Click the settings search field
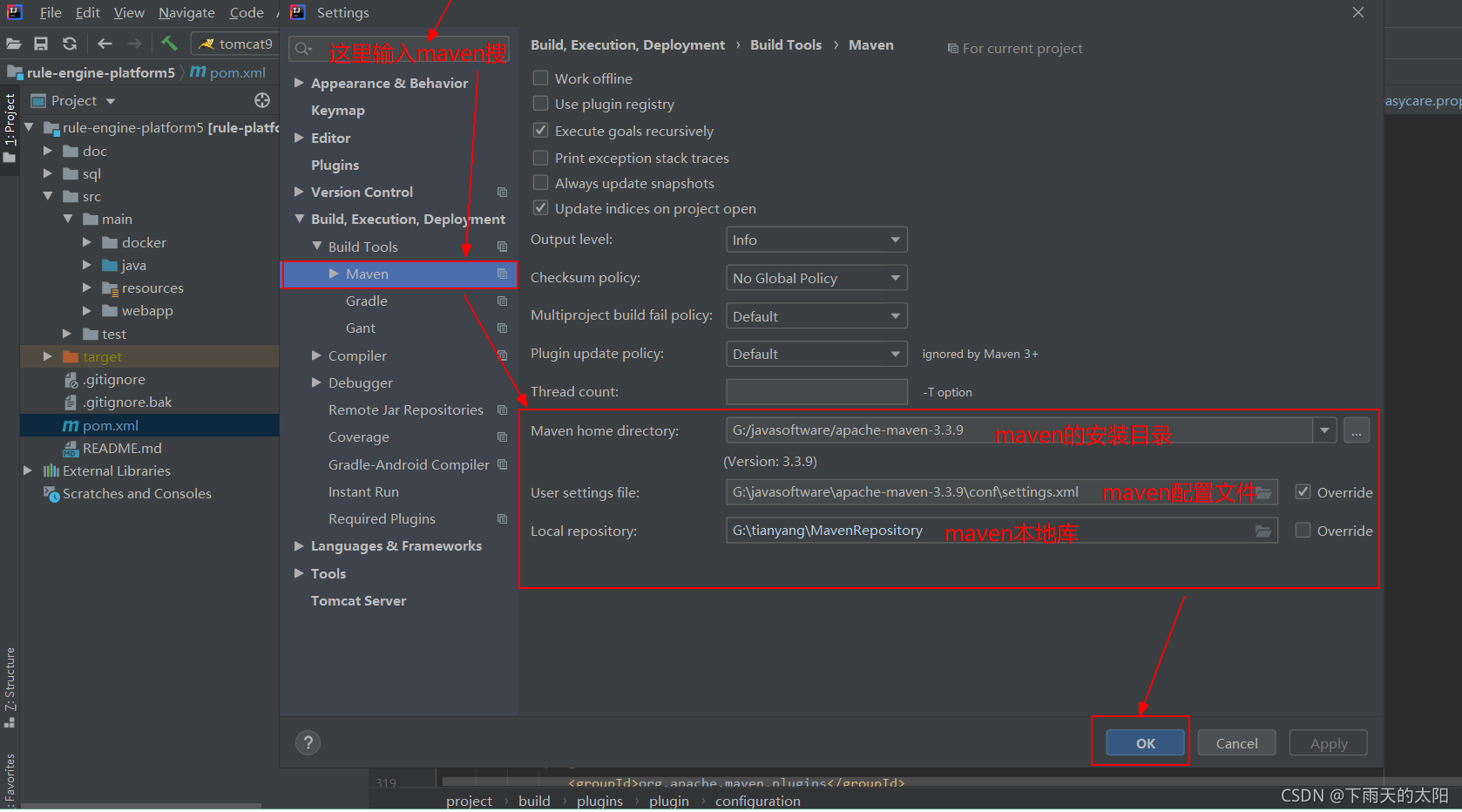This screenshot has width=1462, height=812. coord(399,49)
